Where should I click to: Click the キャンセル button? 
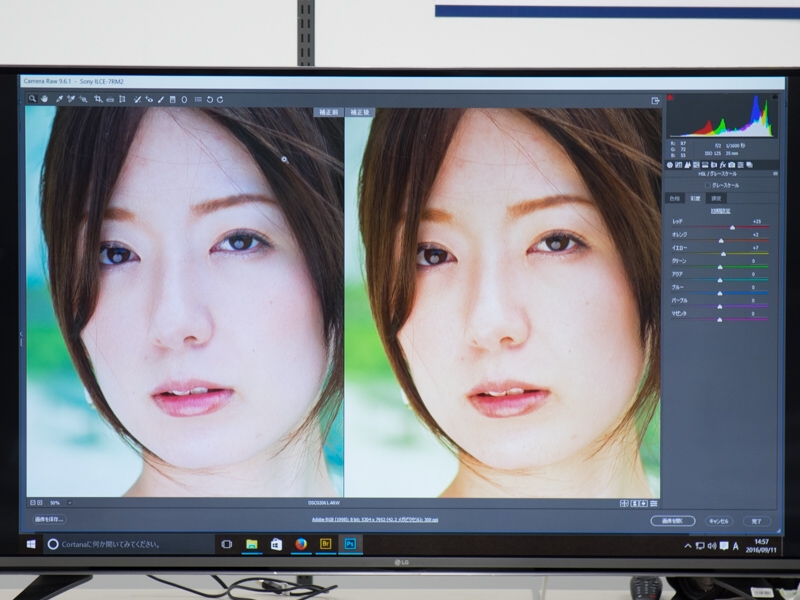pos(719,521)
